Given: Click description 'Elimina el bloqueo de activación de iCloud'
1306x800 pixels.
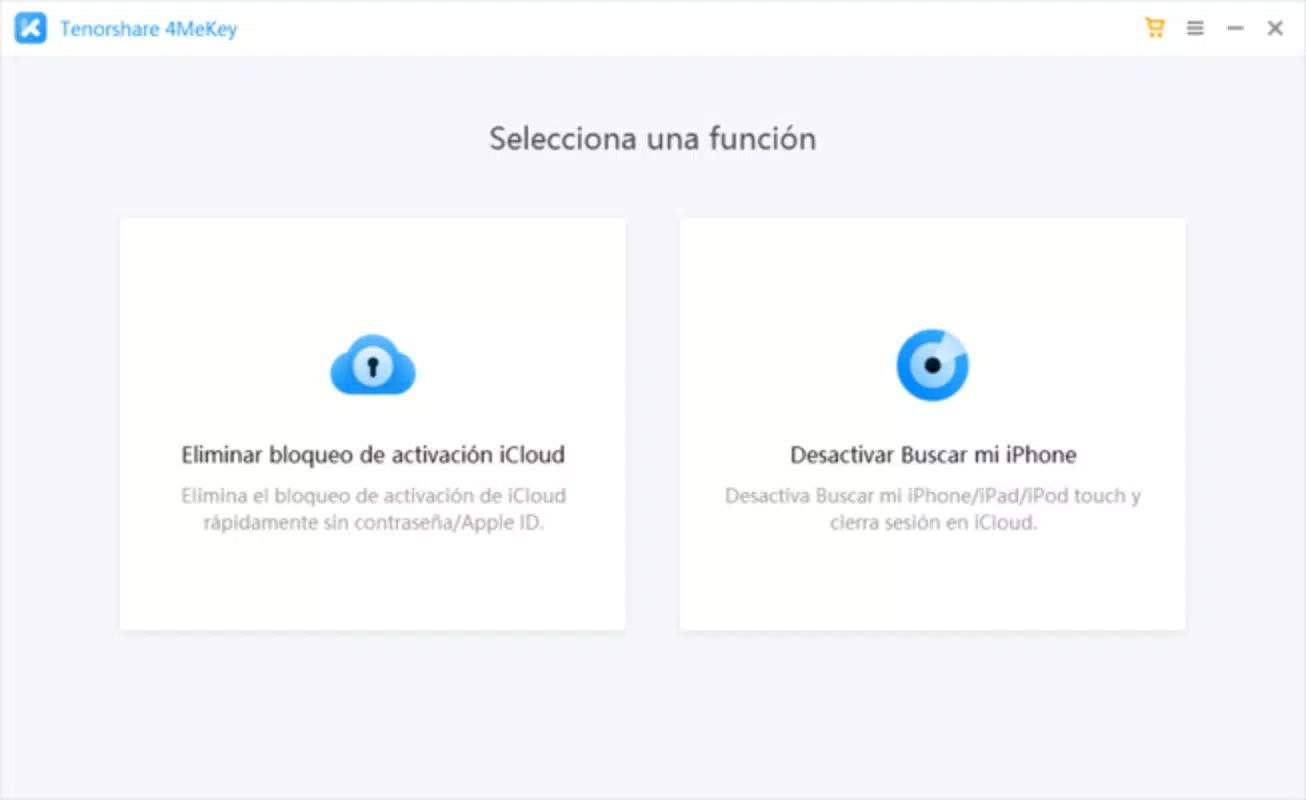Looking at the screenshot, I should 373,509.
